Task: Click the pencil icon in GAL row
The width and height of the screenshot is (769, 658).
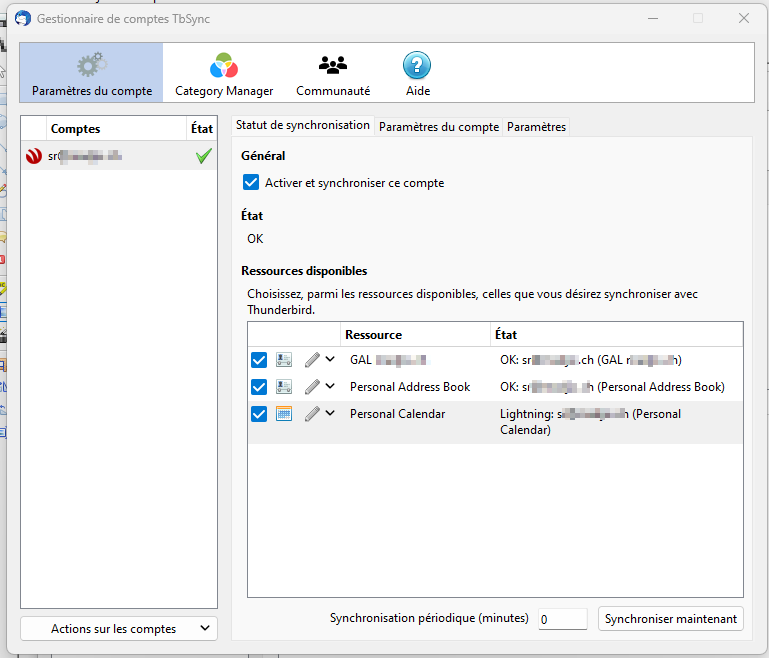Action: click(312, 360)
